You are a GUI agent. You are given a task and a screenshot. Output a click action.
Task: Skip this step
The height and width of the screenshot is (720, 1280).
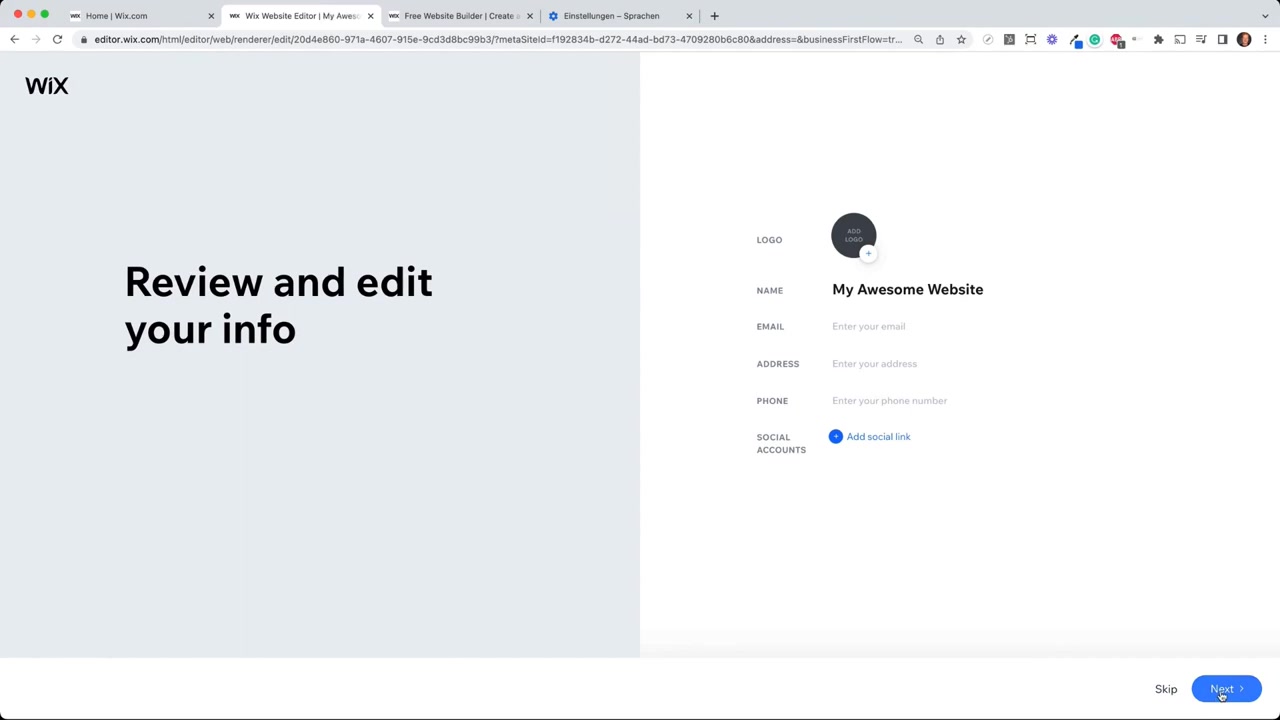(x=1166, y=689)
